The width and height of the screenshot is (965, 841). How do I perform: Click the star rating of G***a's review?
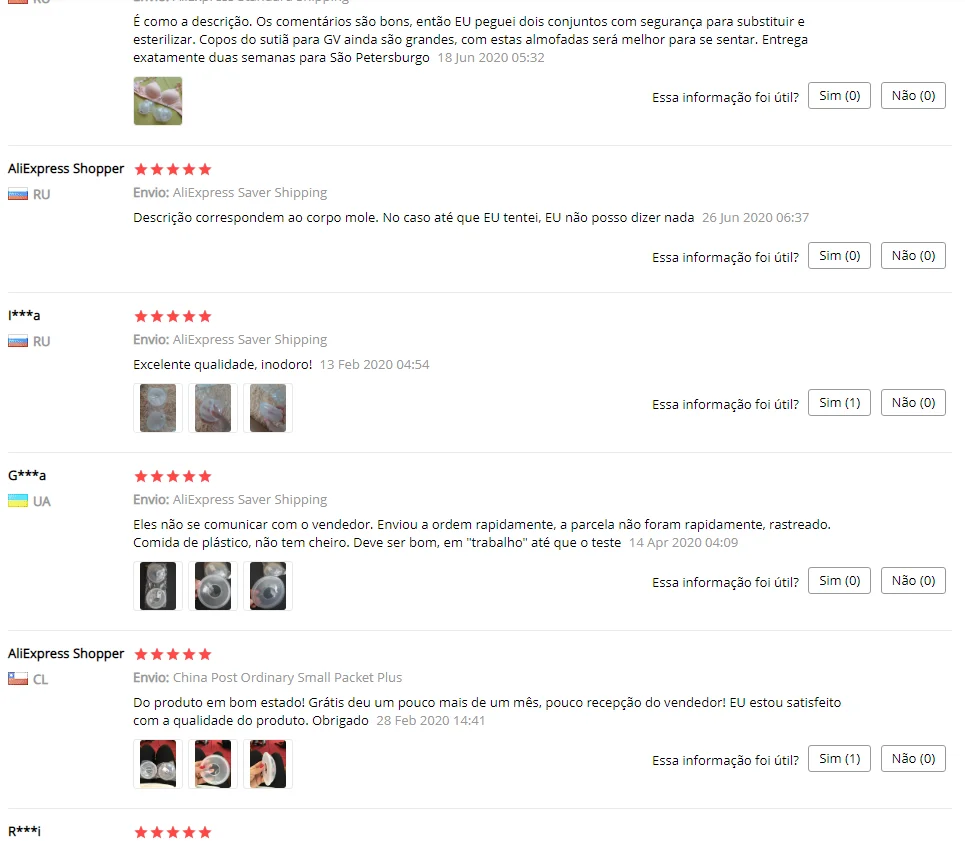coord(173,476)
